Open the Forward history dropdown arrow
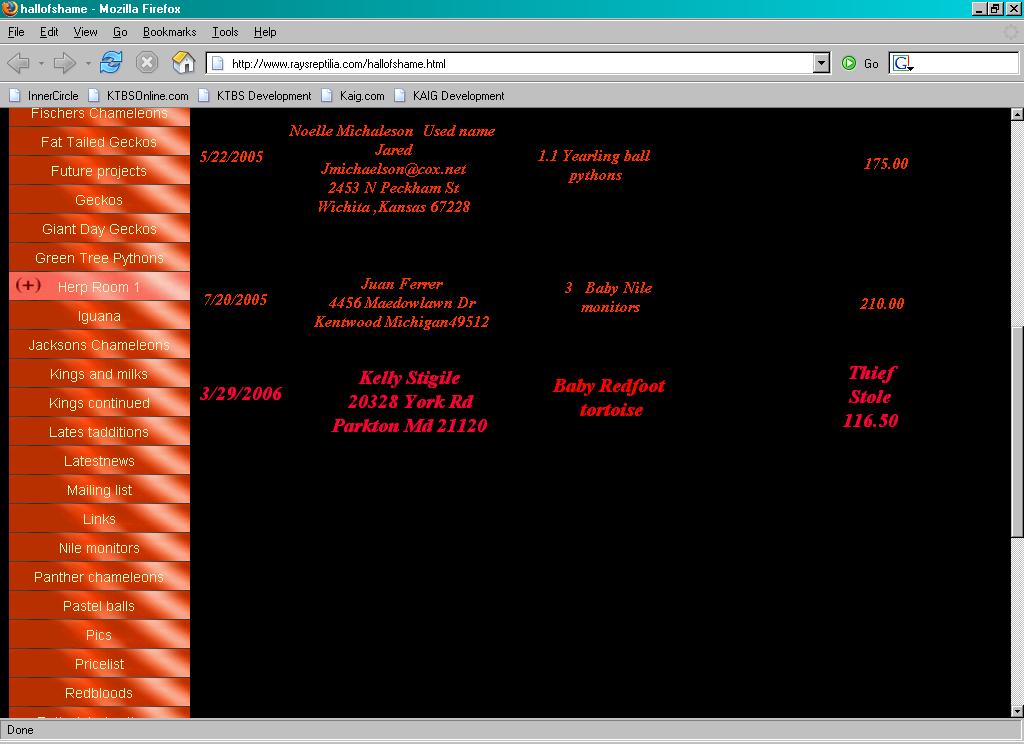 88,63
